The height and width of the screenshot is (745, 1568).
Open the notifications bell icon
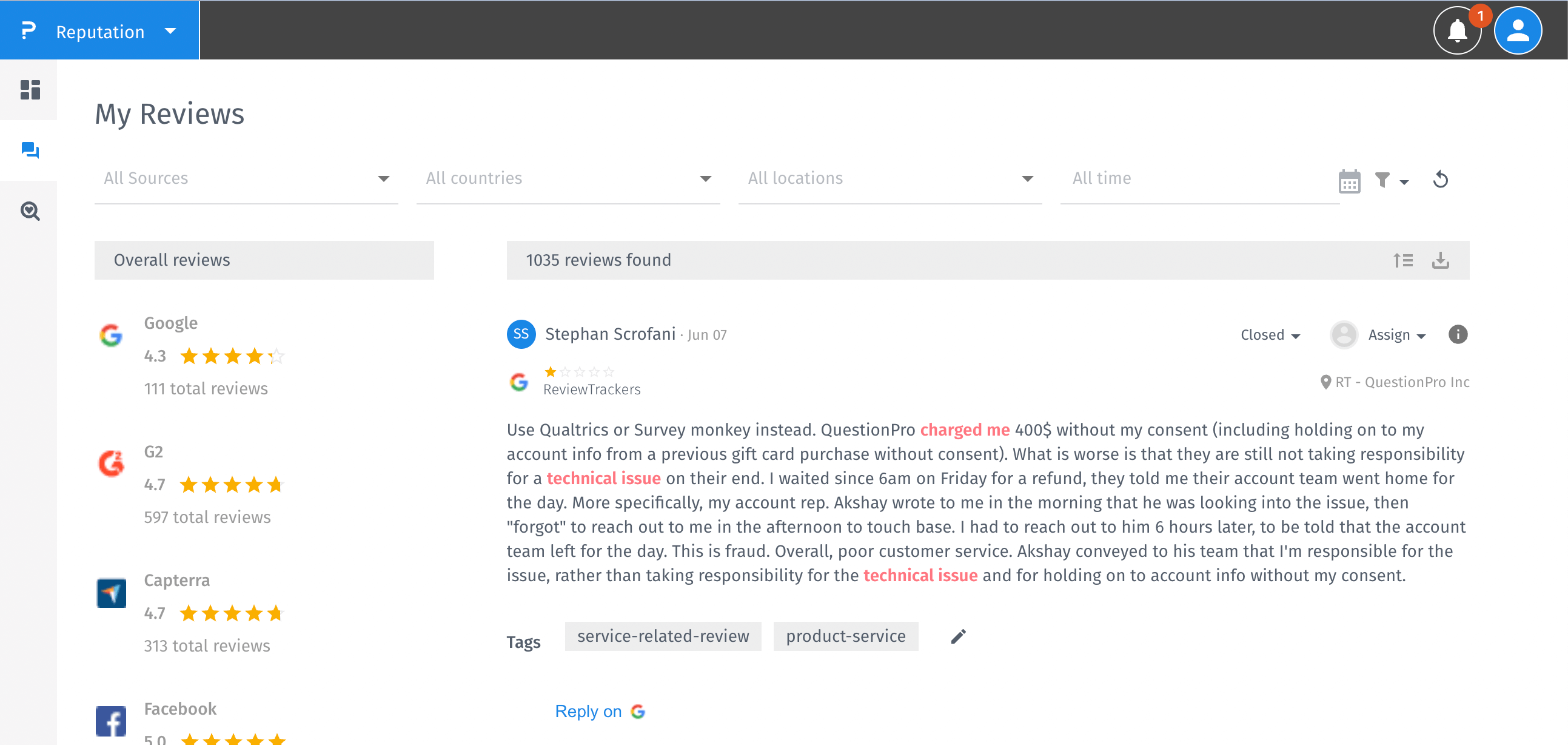tap(1456, 30)
